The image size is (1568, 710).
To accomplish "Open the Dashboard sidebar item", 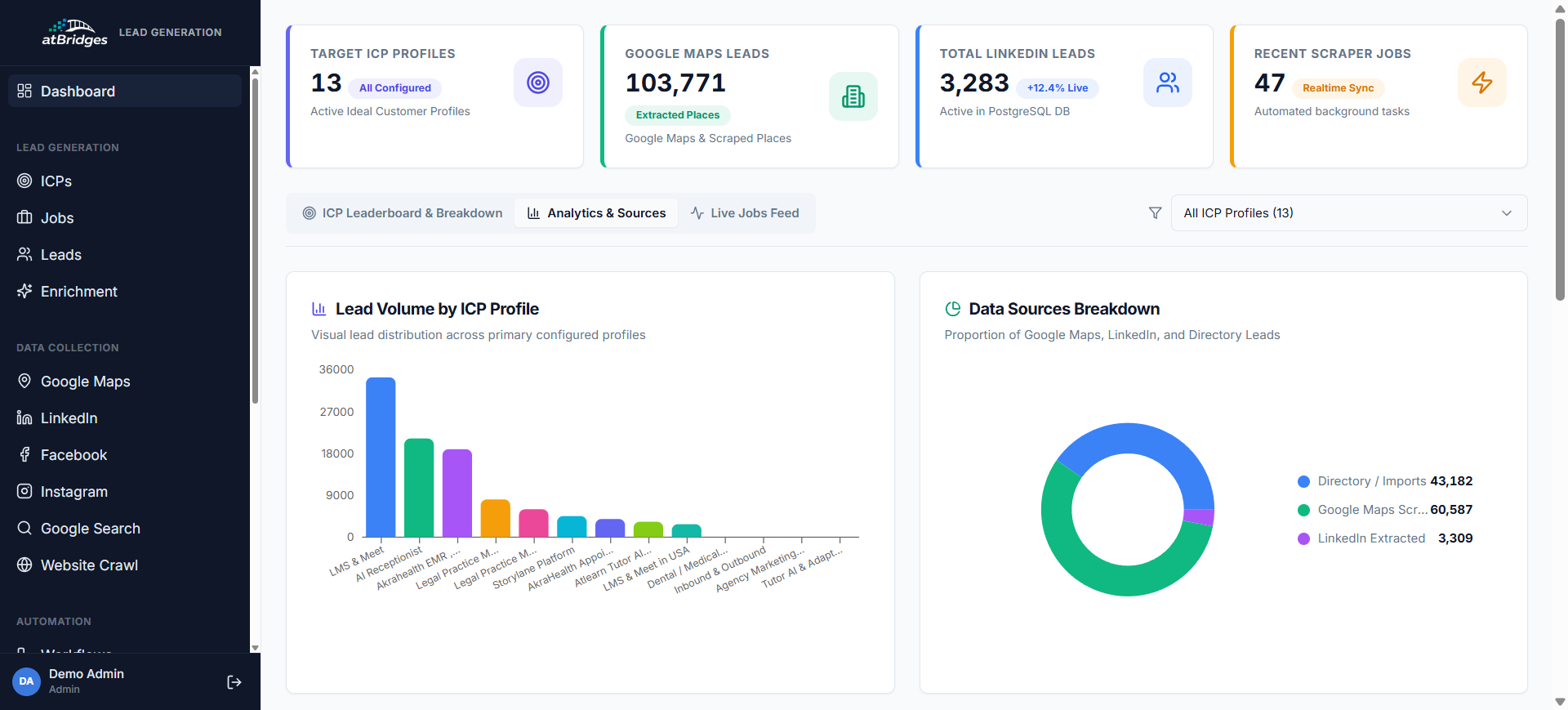I will point(125,91).
